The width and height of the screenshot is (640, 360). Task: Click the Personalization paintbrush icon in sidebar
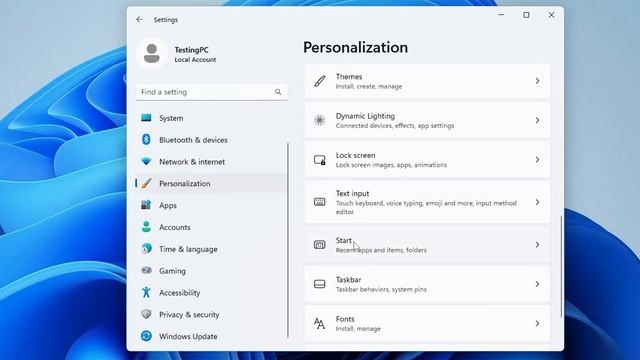pyautogui.click(x=146, y=183)
